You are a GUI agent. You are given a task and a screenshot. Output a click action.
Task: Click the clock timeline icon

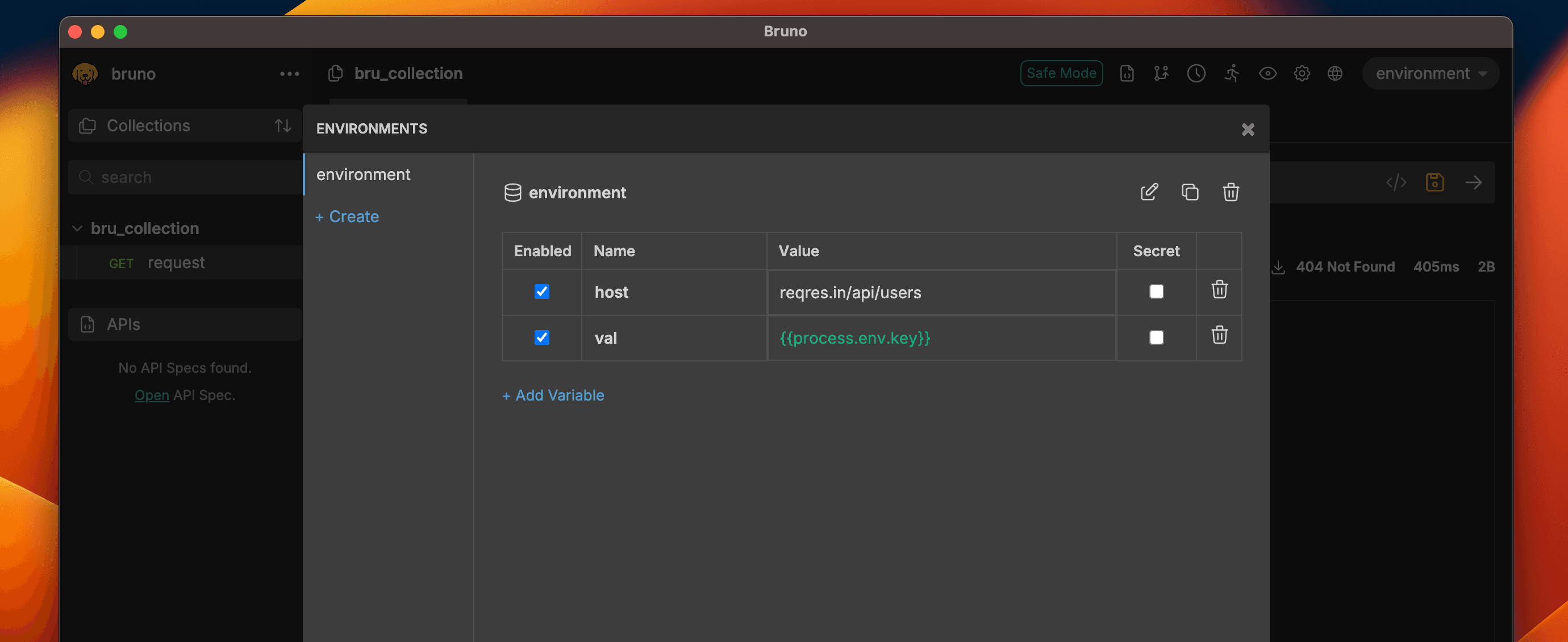(1196, 74)
